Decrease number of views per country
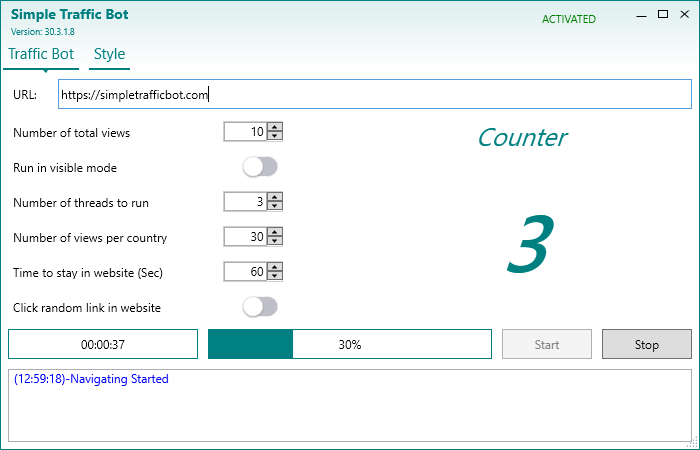The image size is (700, 450). click(x=275, y=242)
